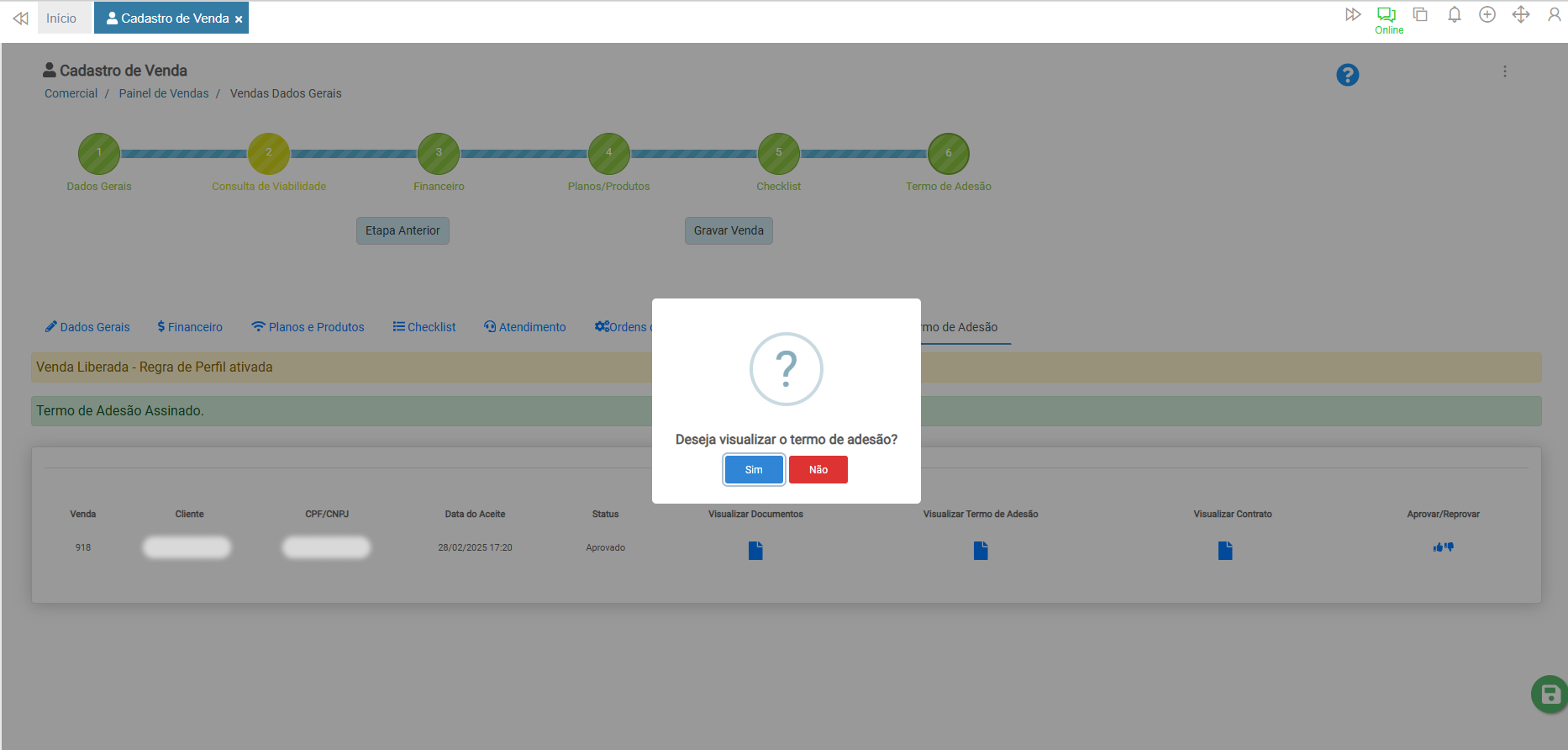Open the Visualizar Termo de Adesão document icon
Viewport: 1568px width, 750px height.
(981, 551)
